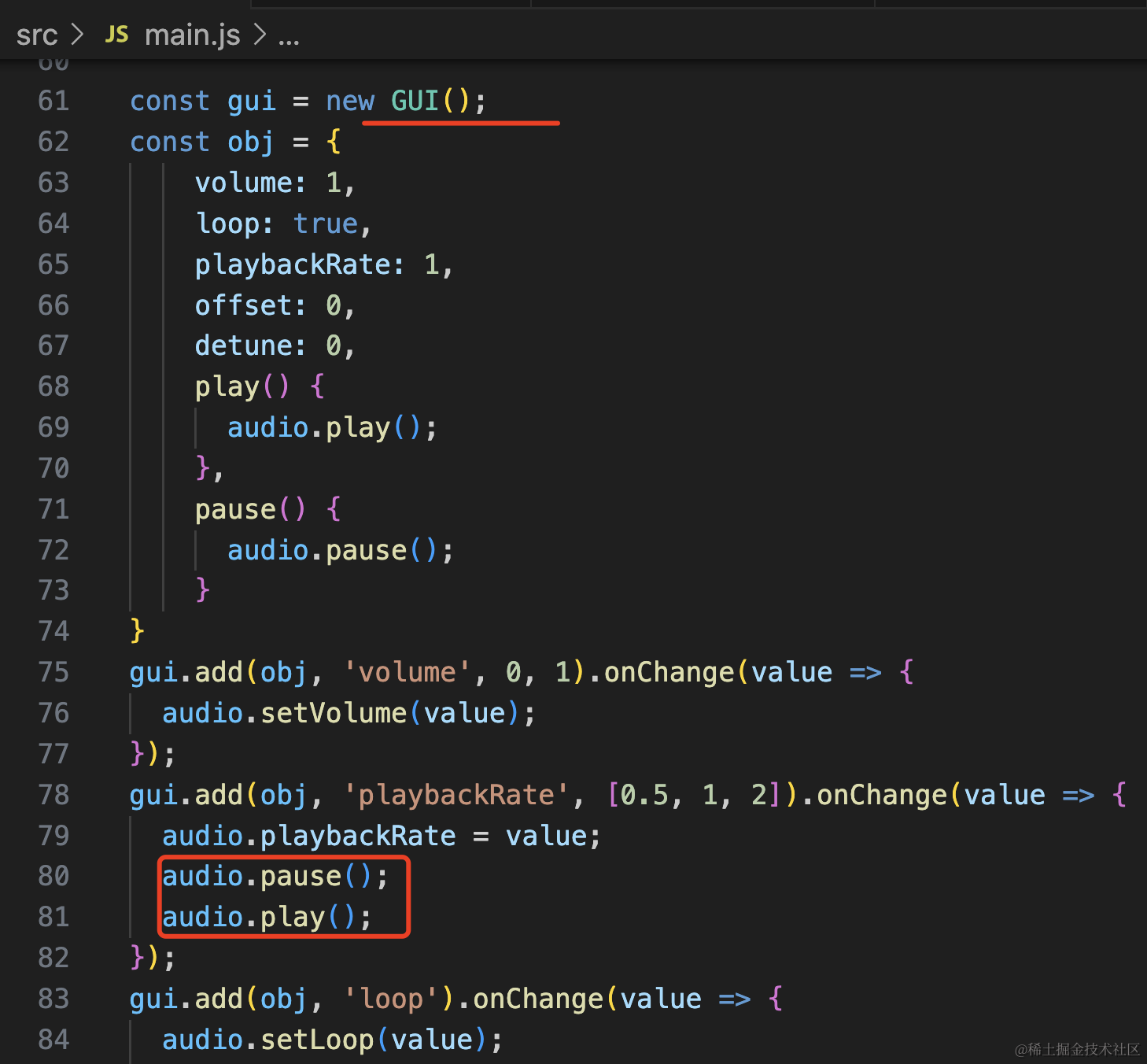1147x1064 pixels.
Task: Click 'detune: 0,' on line 67
Action: click(275, 345)
